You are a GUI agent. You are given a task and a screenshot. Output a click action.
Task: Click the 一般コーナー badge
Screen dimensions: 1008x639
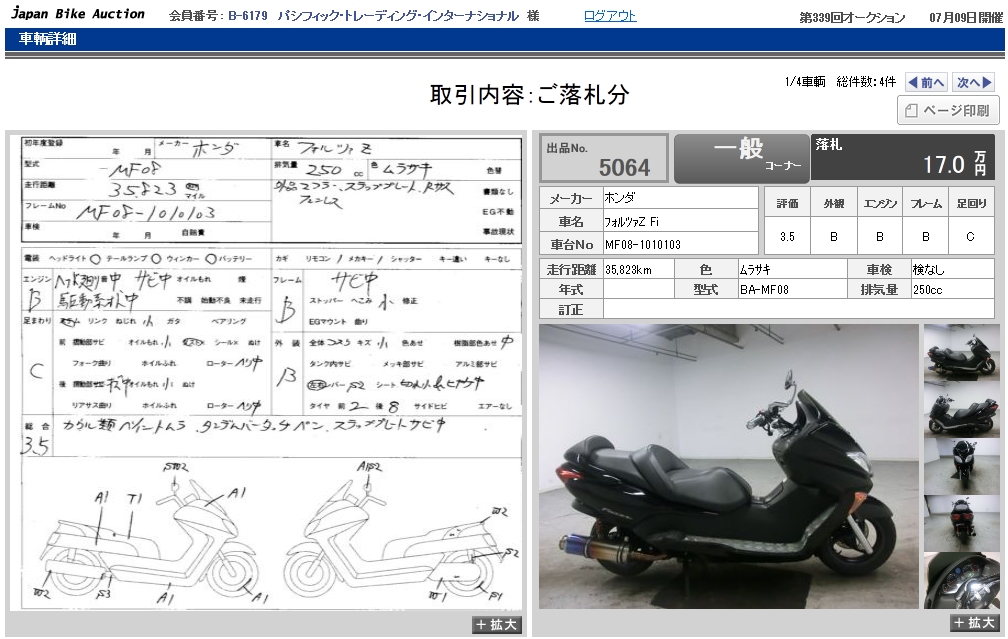click(742, 158)
